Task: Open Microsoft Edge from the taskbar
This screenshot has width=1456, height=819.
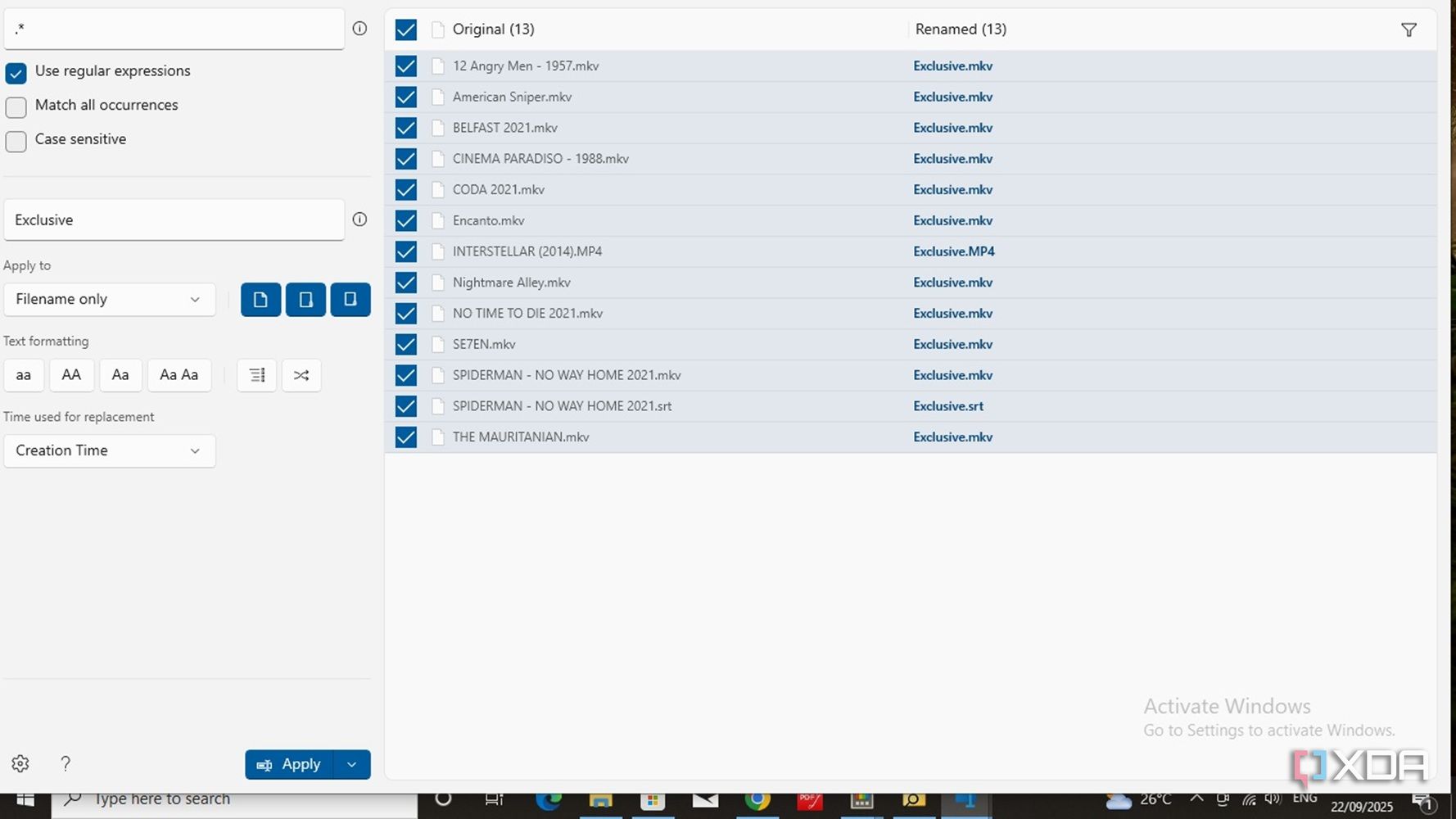Action: [549, 800]
